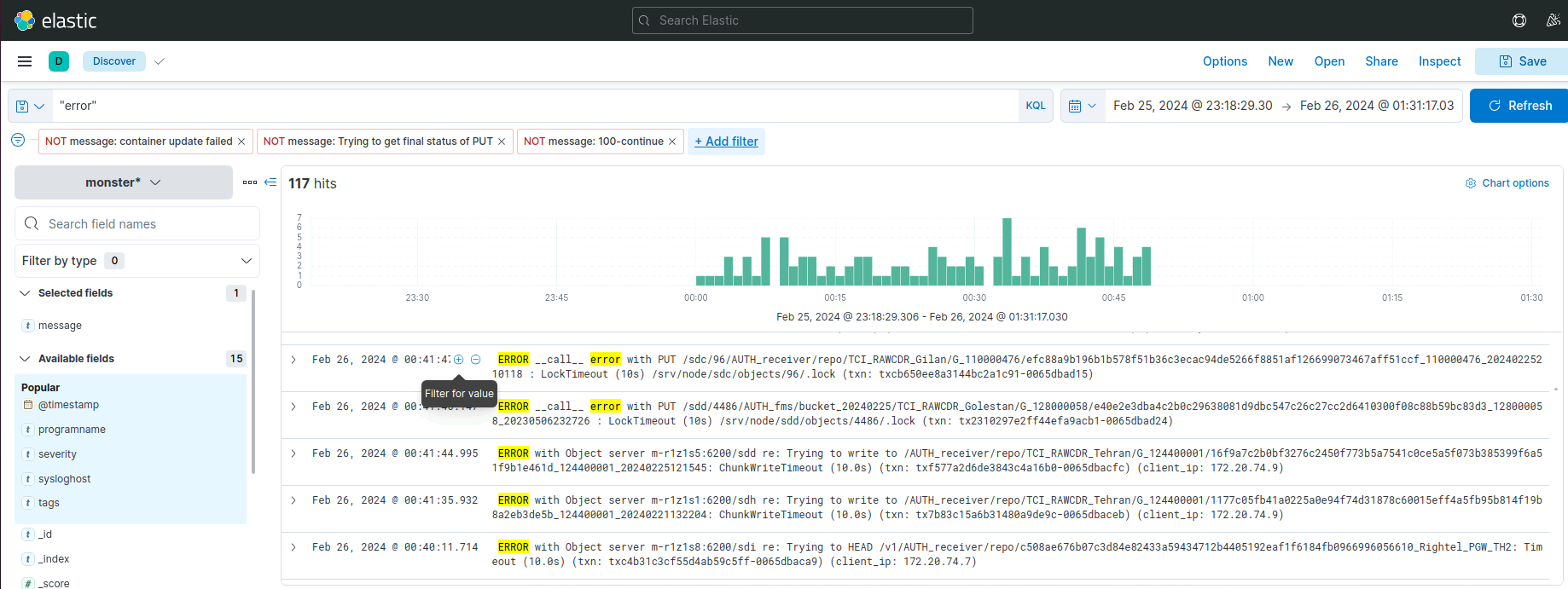Toggle the KQL query language switch
The height and width of the screenshot is (589, 1568).
1036,106
